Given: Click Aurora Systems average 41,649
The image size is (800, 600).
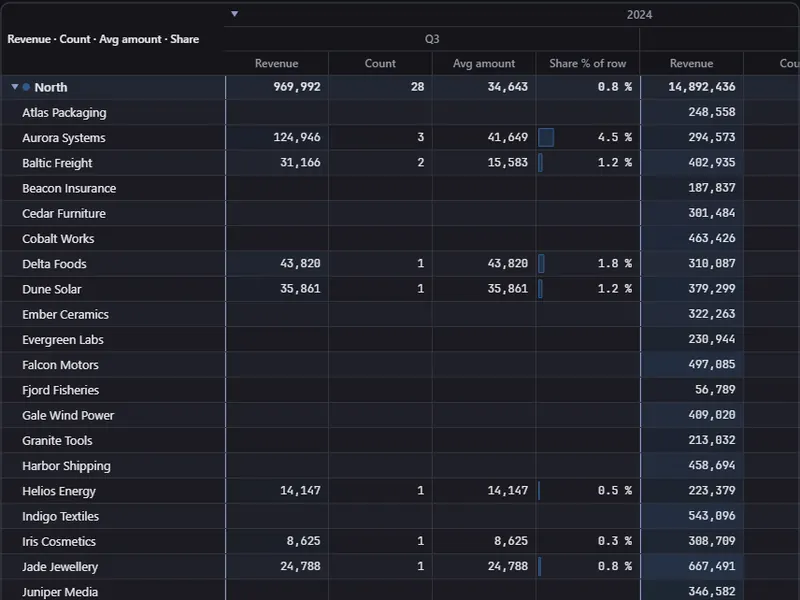Looking at the screenshot, I should (x=508, y=137).
